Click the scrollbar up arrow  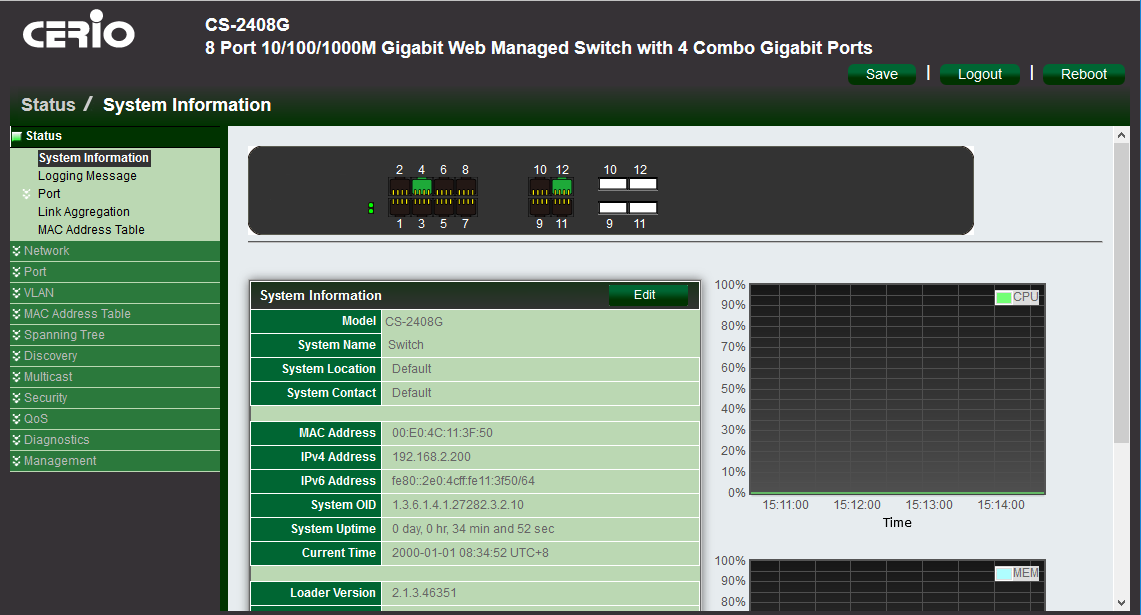1121,135
